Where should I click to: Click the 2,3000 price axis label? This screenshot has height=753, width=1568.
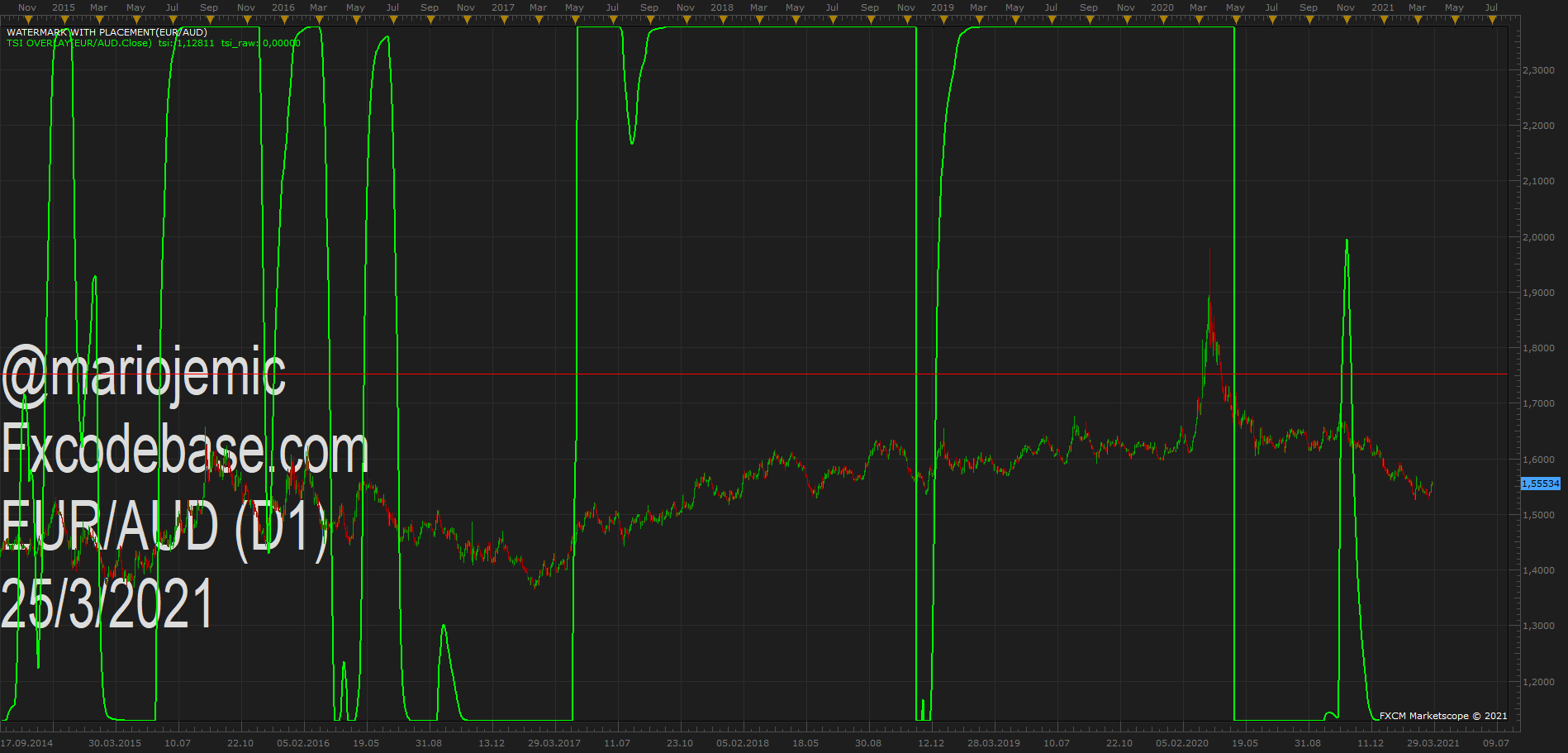click(1538, 70)
